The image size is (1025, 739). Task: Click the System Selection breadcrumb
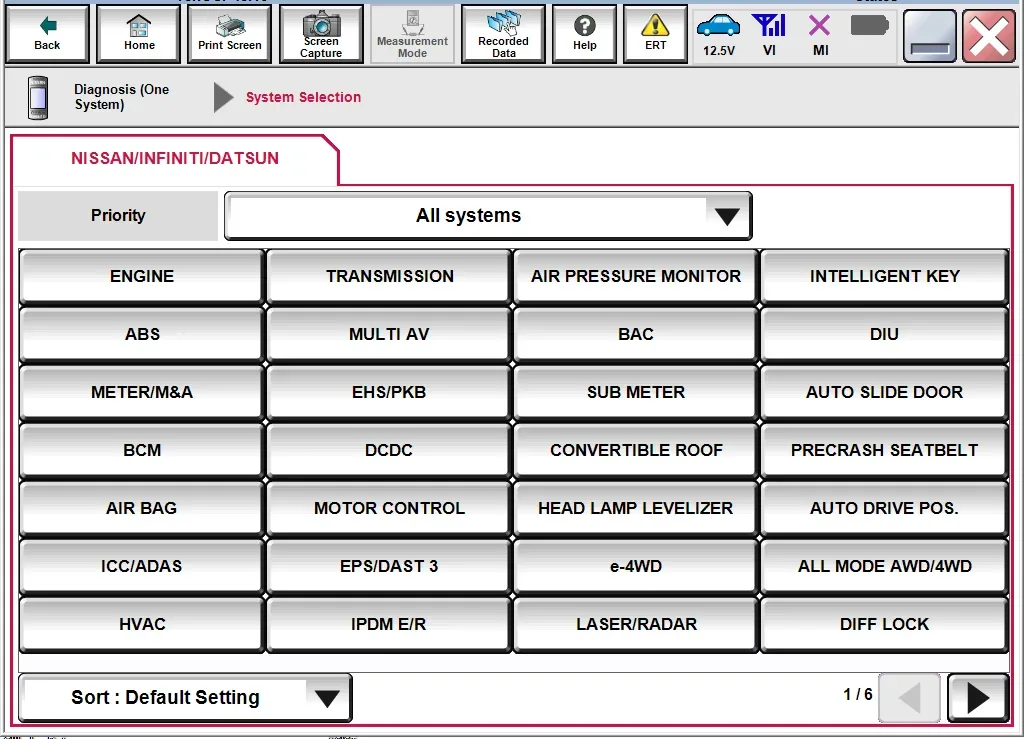pyautogui.click(x=303, y=97)
